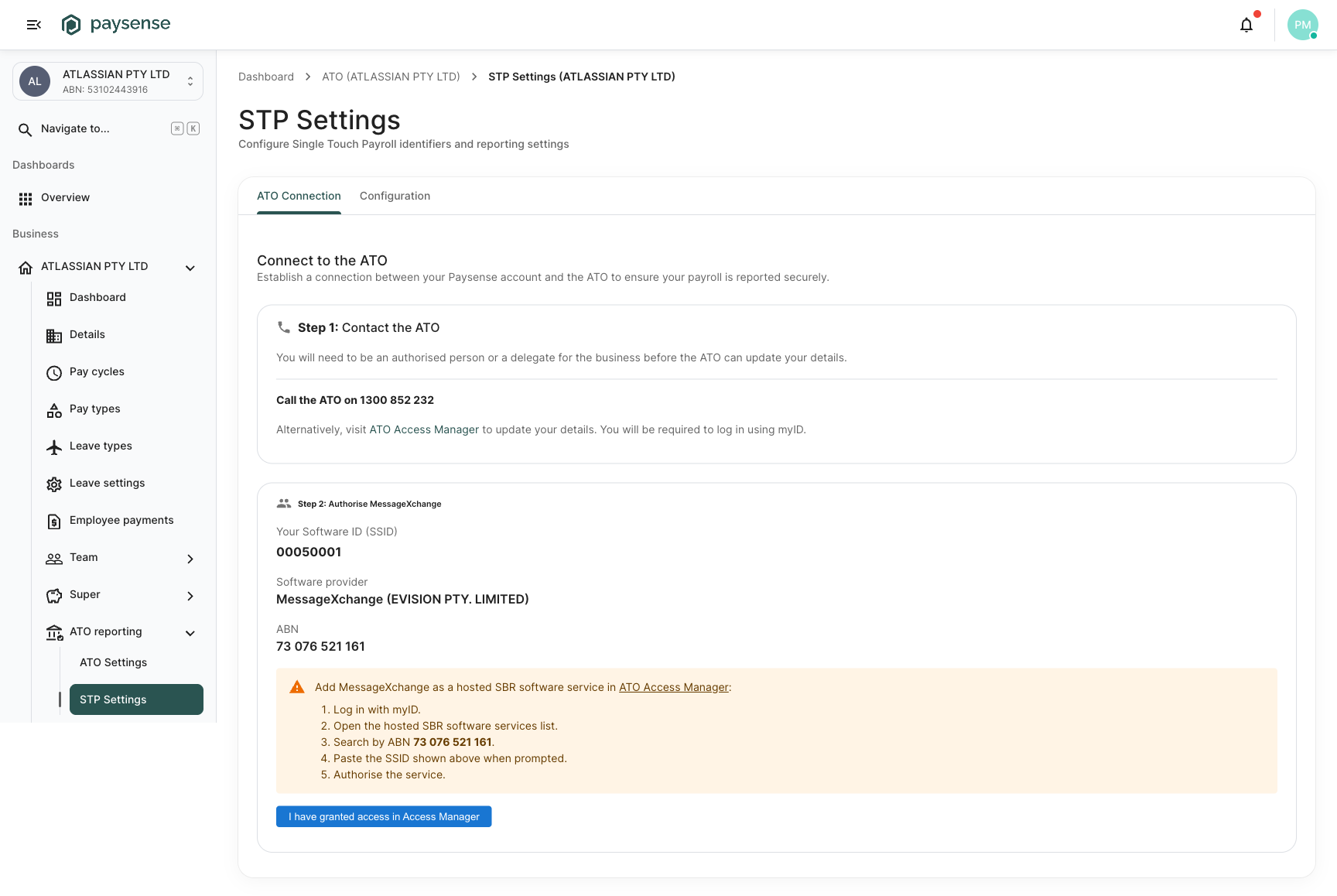Click the Leave types menu label
This screenshot has width=1337, height=896.
coord(101,446)
